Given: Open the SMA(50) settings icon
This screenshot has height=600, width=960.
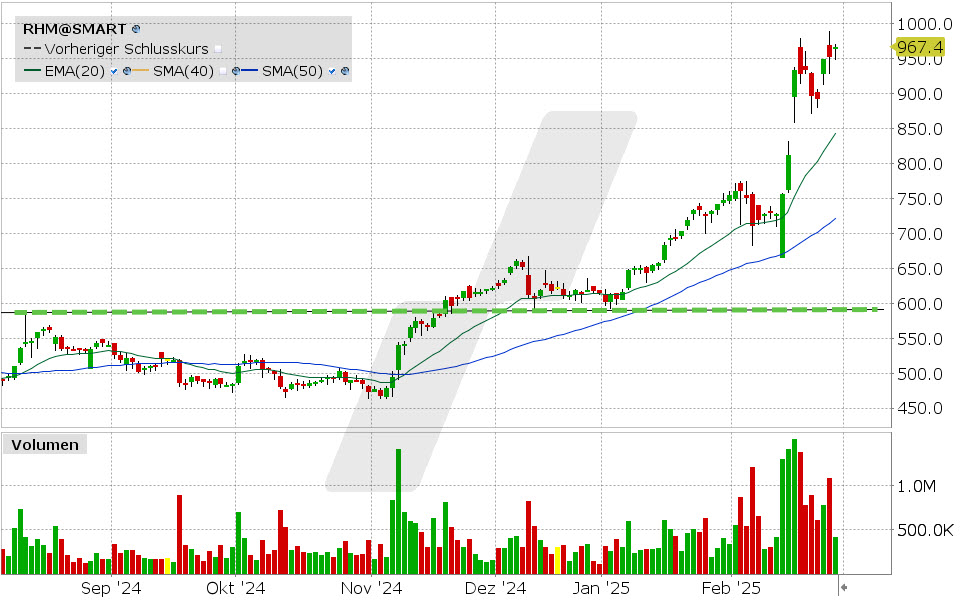Looking at the screenshot, I should click(x=345, y=71).
